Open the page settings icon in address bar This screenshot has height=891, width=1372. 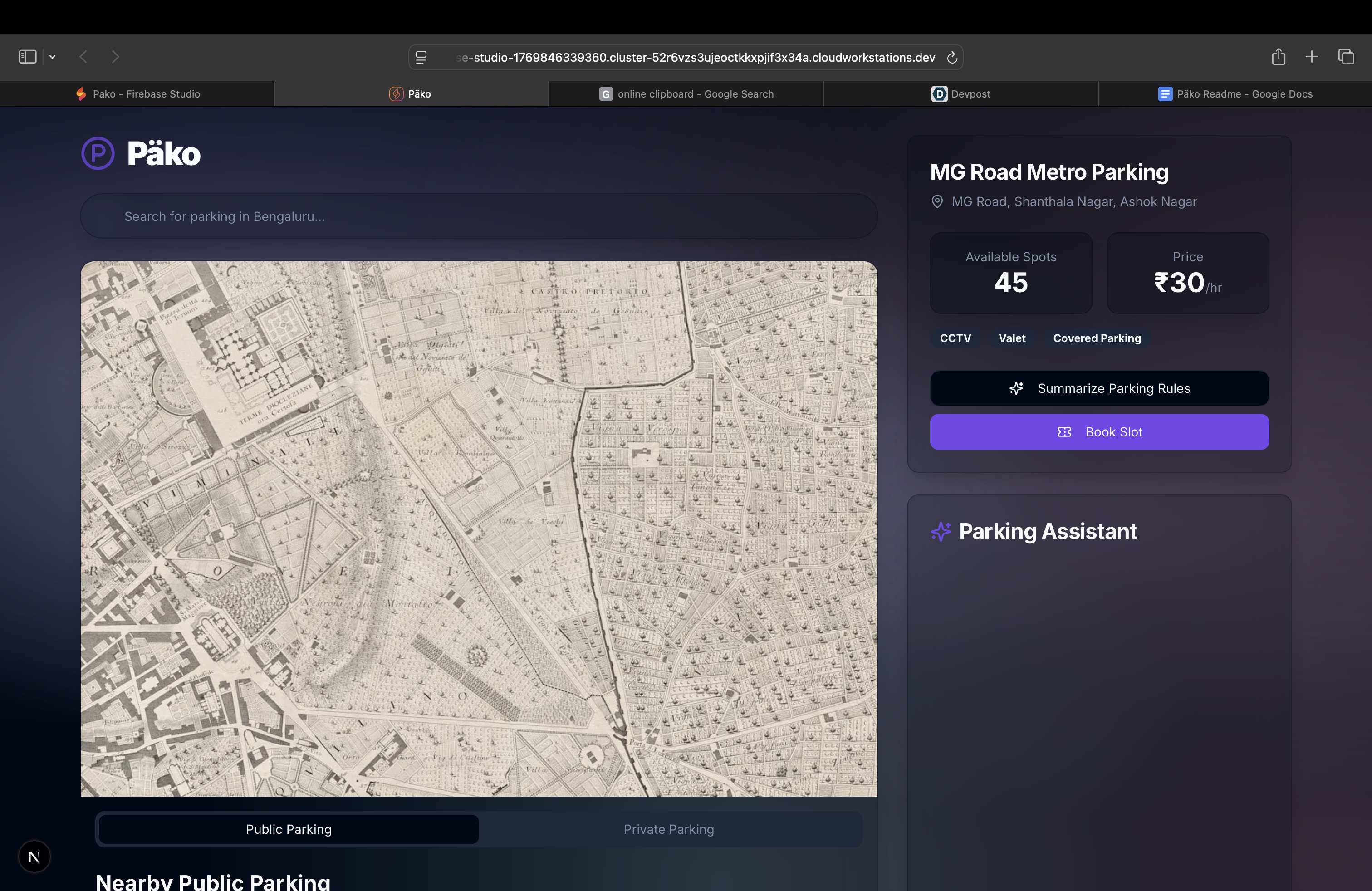click(421, 57)
